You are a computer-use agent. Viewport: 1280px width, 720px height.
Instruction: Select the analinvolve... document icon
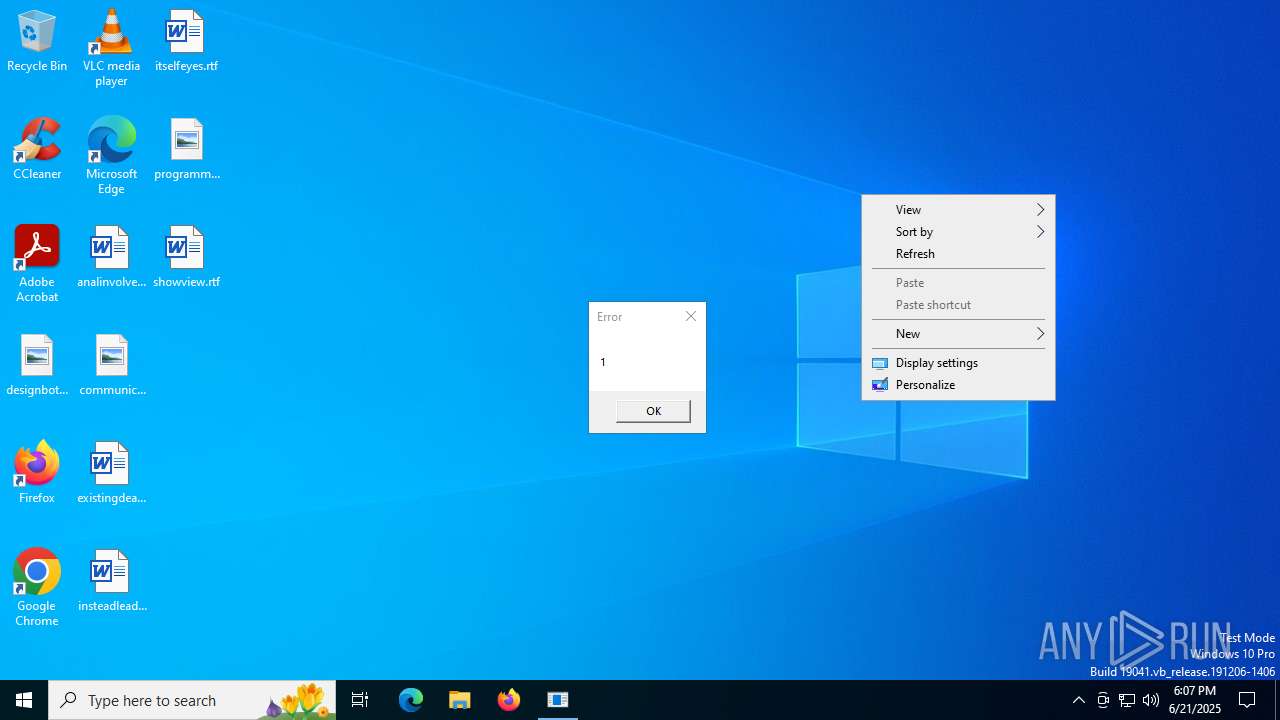click(111, 257)
